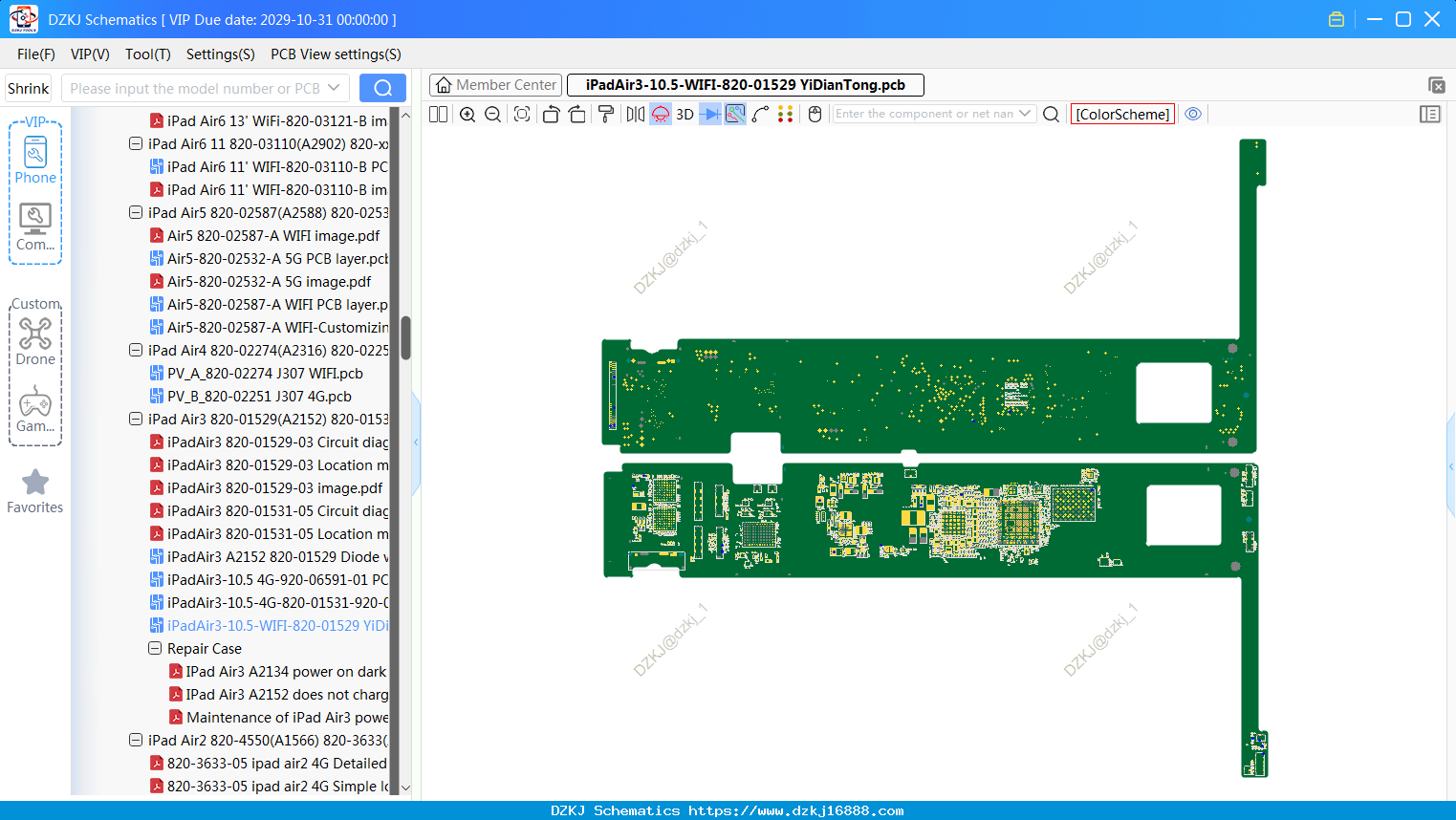Zoom in on the PCB view
The width and height of the screenshot is (1456, 820).
(x=467, y=114)
